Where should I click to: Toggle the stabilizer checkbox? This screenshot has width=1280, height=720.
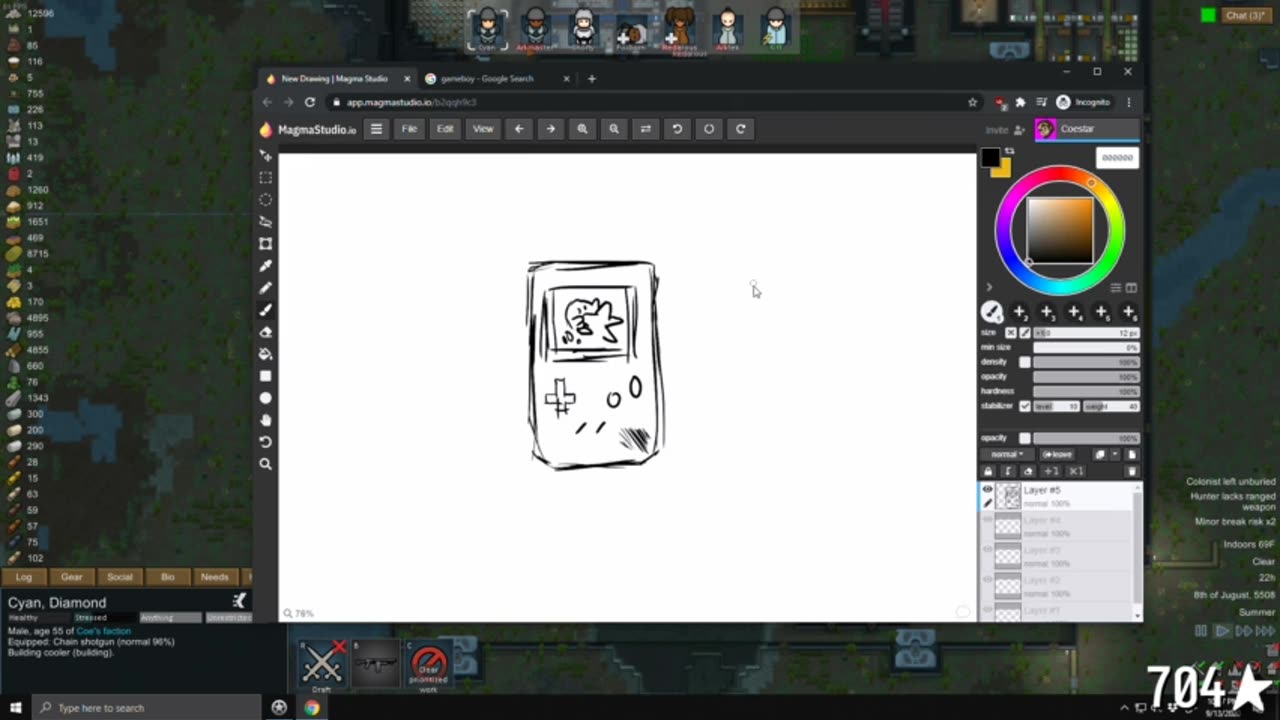tap(1024, 406)
